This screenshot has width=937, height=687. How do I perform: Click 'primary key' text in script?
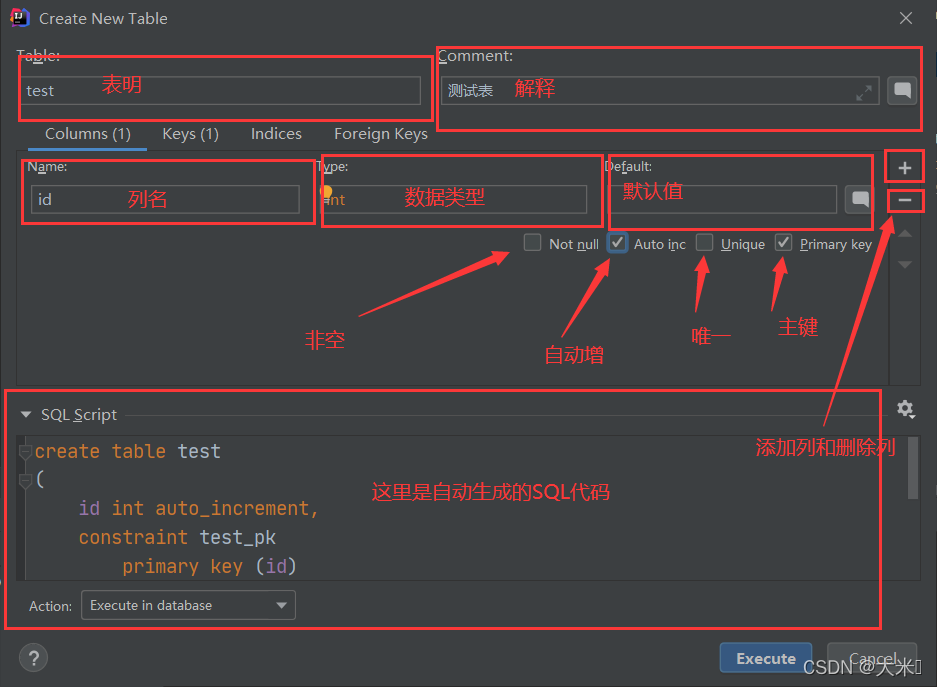[182, 566]
